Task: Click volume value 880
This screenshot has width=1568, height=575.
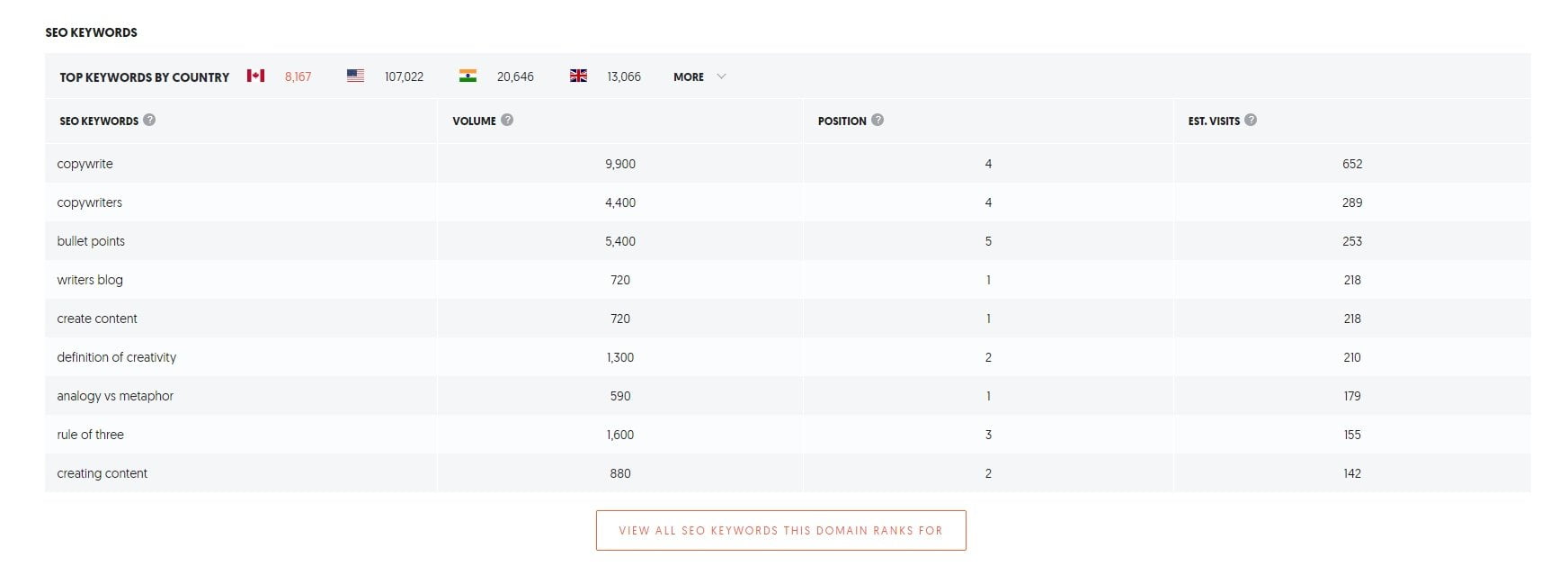Action: point(620,473)
